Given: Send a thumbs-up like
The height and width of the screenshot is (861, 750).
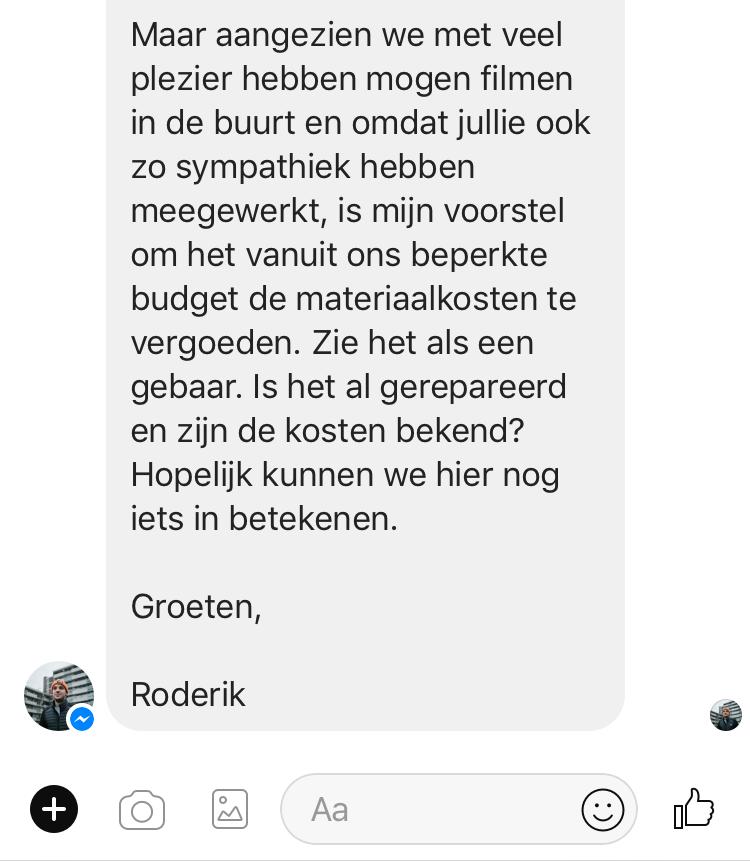Looking at the screenshot, I should tap(693, 808).
